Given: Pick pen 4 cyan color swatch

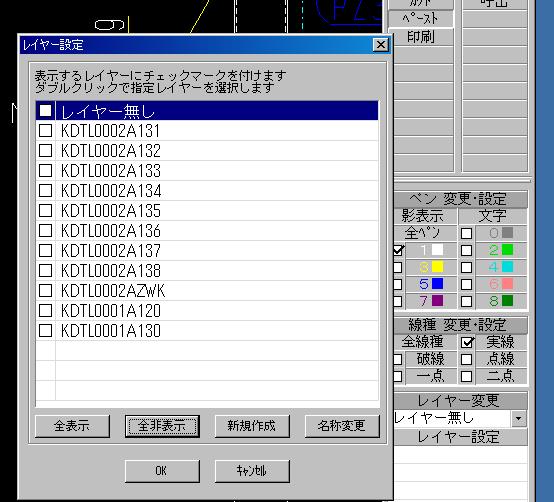Looking at the screenshot, I should (507, 267).
